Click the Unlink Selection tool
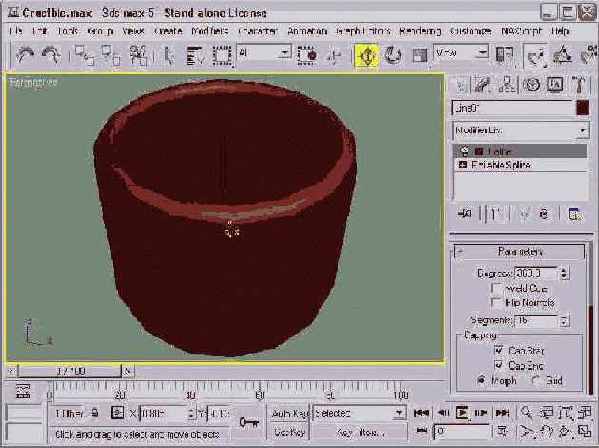 tap(111, 56)
